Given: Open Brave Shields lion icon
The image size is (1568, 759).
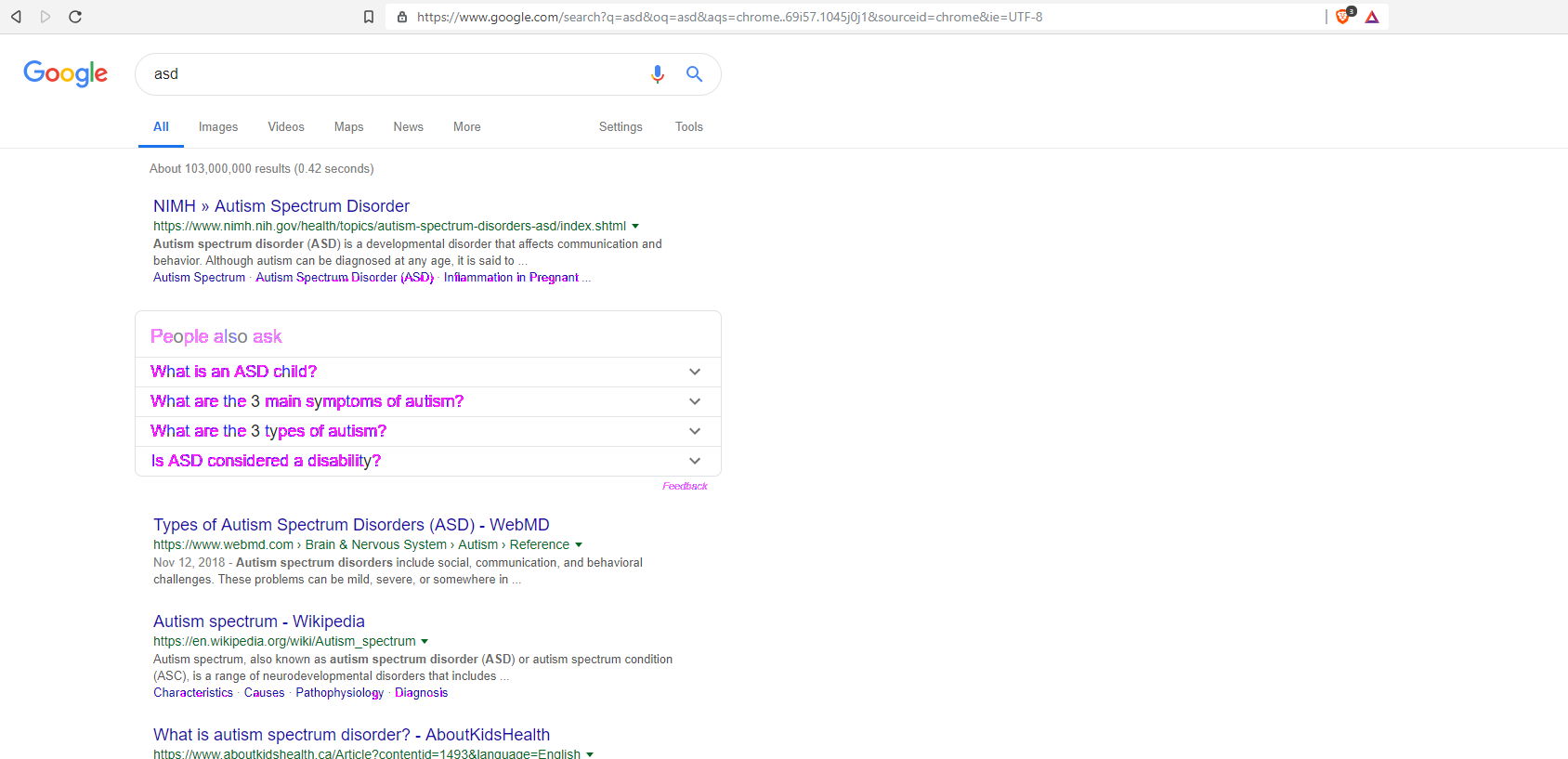Looking at the screenshot, I should click(1343, 16).
